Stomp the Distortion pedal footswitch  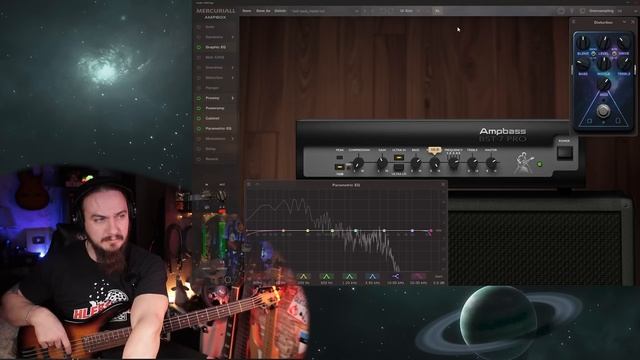coord(603,111)
